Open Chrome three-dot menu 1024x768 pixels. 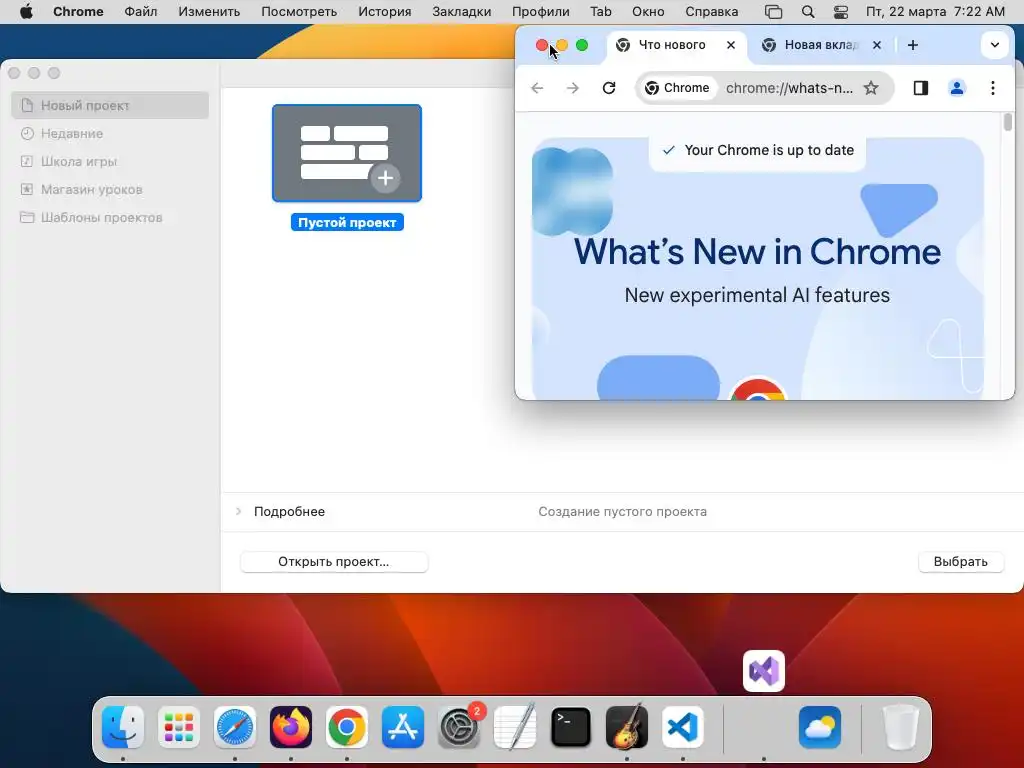pyautogui.click(x=993, y=88)
